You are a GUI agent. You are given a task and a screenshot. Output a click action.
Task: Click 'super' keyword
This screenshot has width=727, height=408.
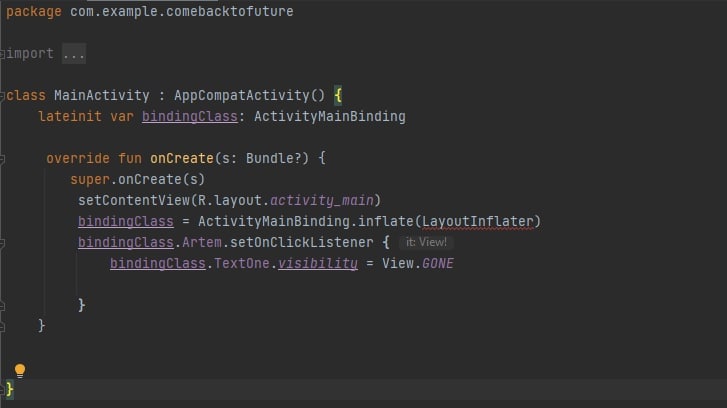click(89, 179)
